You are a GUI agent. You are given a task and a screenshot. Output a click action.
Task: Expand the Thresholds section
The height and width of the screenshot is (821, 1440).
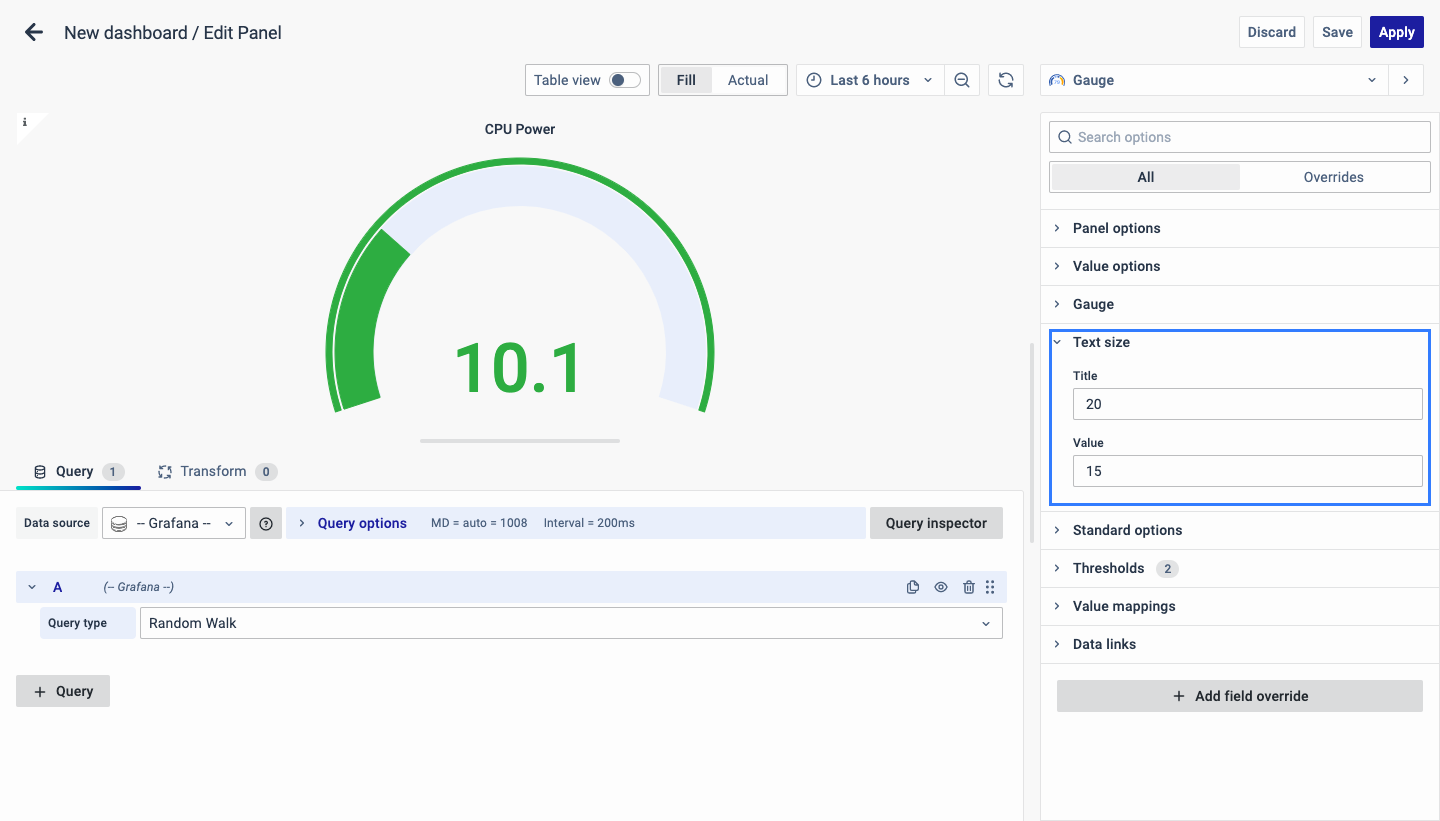[x=1108, y=568]
